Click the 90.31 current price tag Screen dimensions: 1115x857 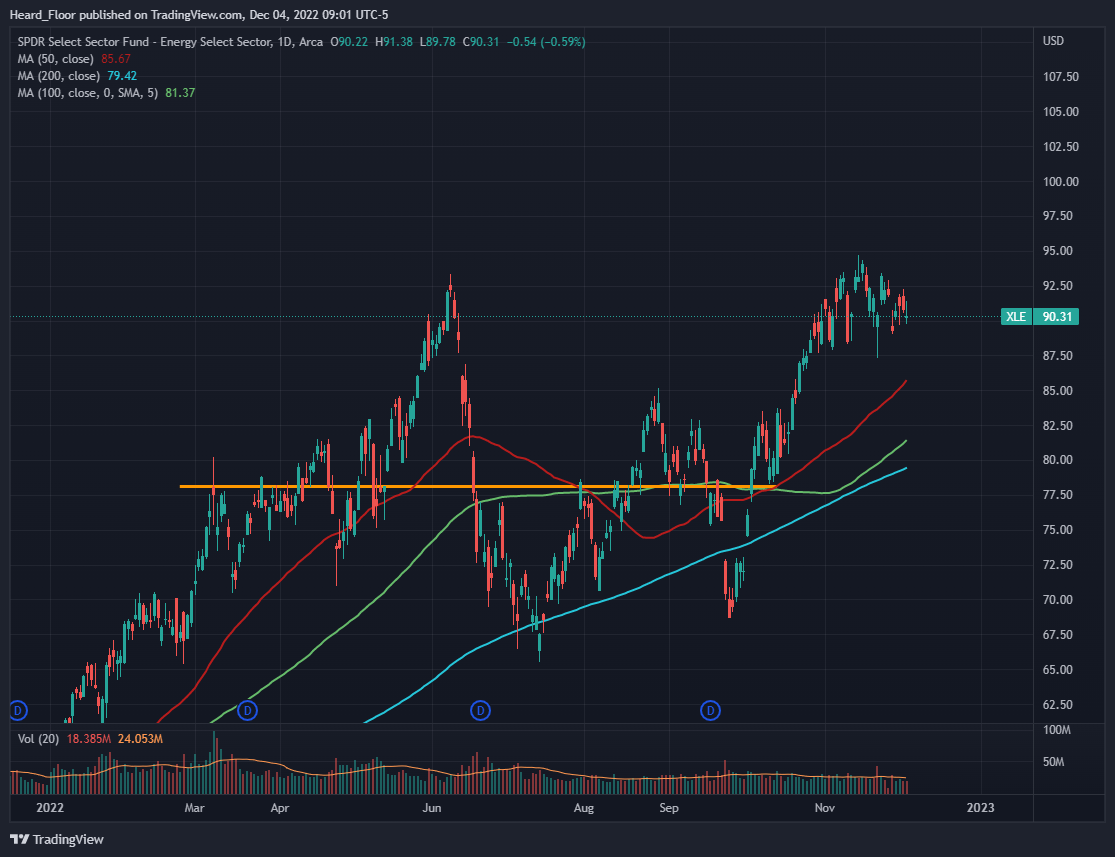point(1056,316)
